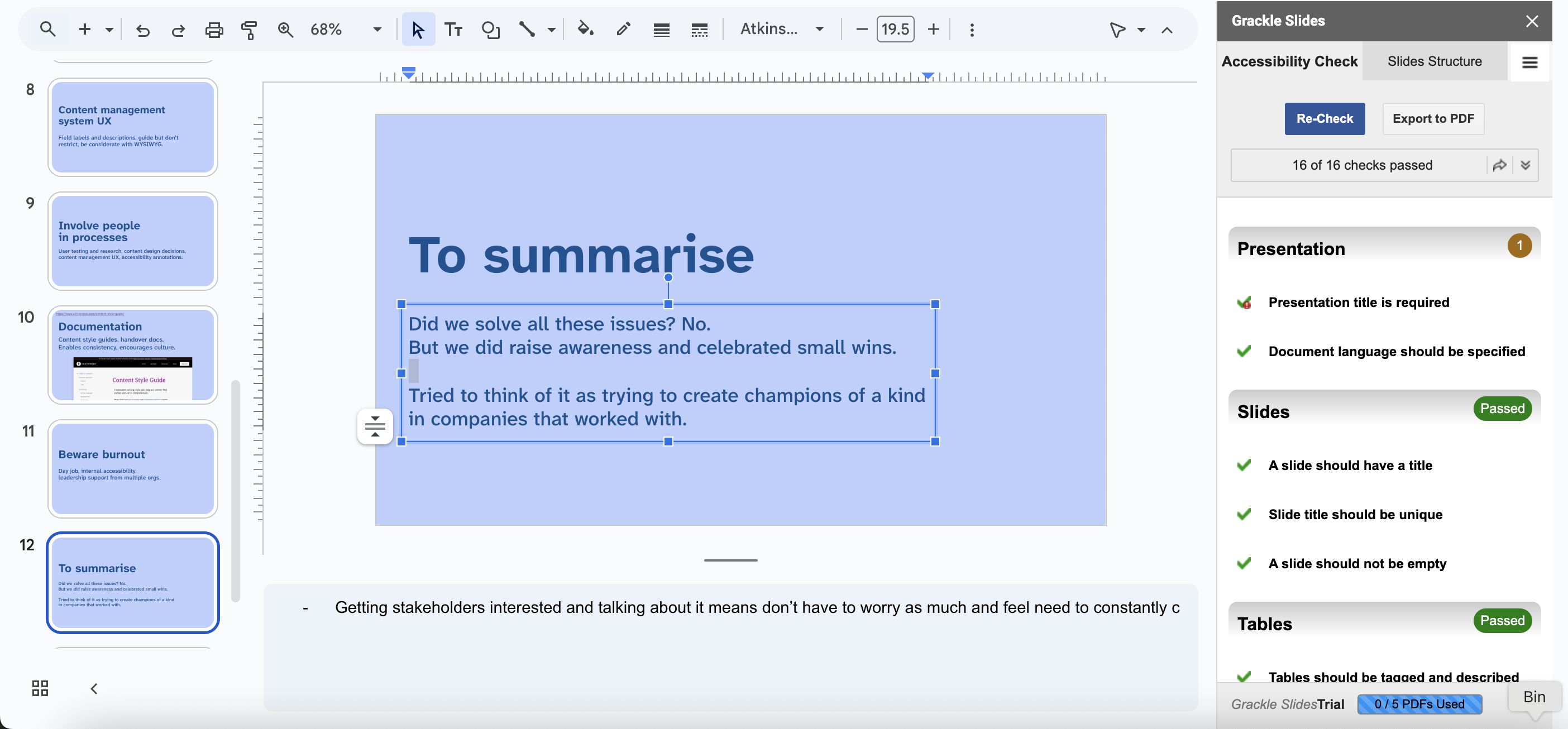Switch to the Slides Structure tab
The width and height of the screenshot is (1568, 729).
coord(1435,61)
